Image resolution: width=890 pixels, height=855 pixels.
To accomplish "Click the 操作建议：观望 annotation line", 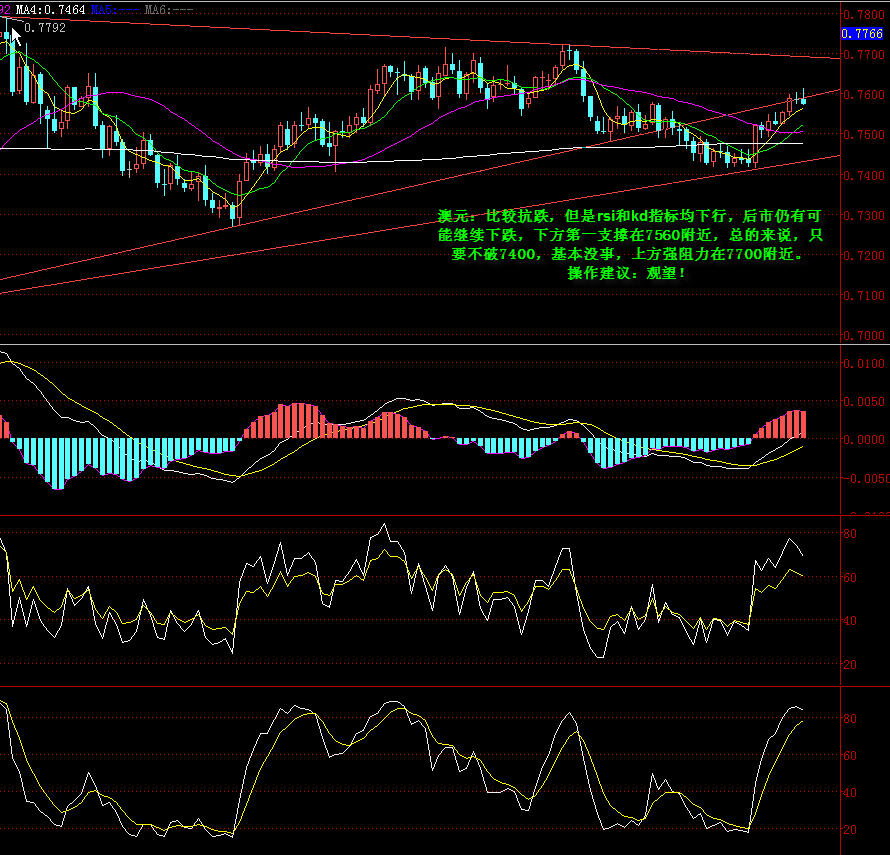I will 627,273.
